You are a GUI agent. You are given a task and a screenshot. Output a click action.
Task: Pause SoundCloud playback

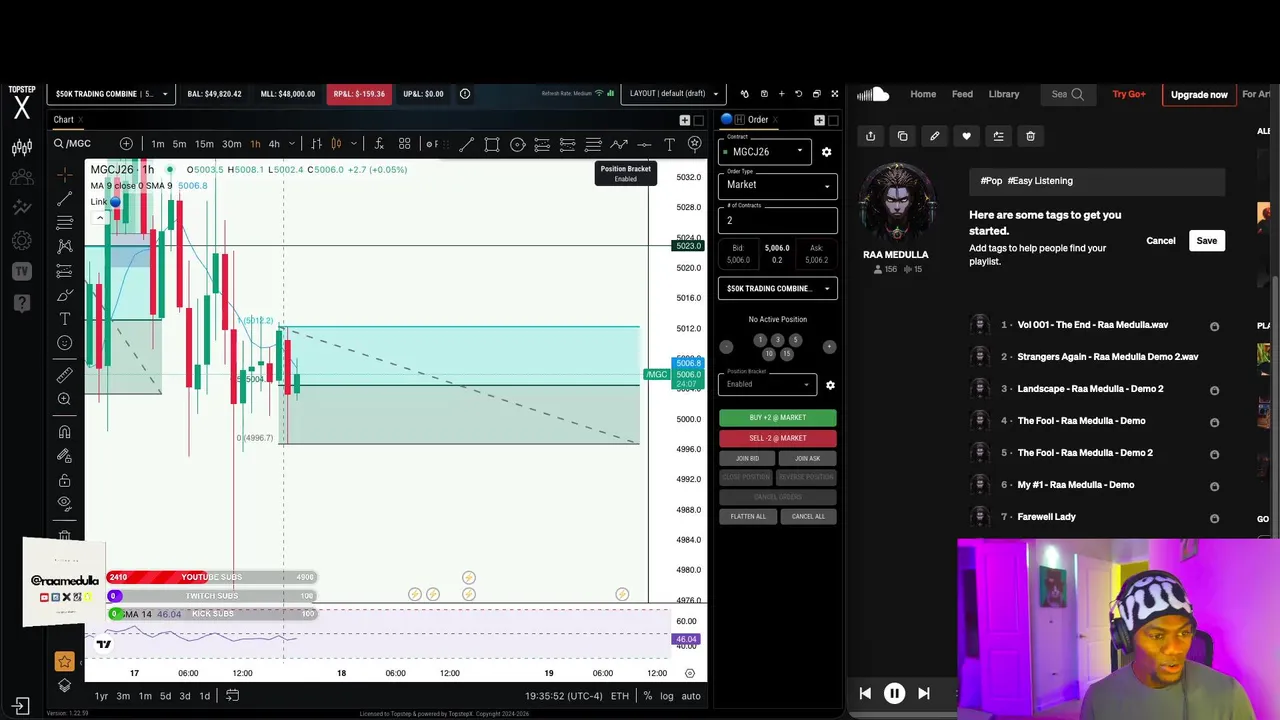pyautogui.click(x=894, y=693)
